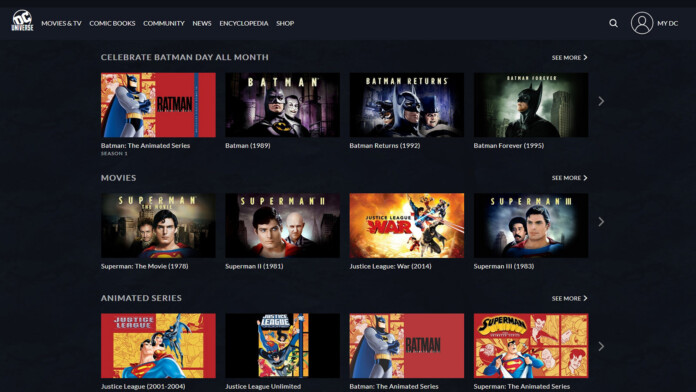
Task: Open Justice League Unlimited thumbnail
Action: (x=282, y=346)
